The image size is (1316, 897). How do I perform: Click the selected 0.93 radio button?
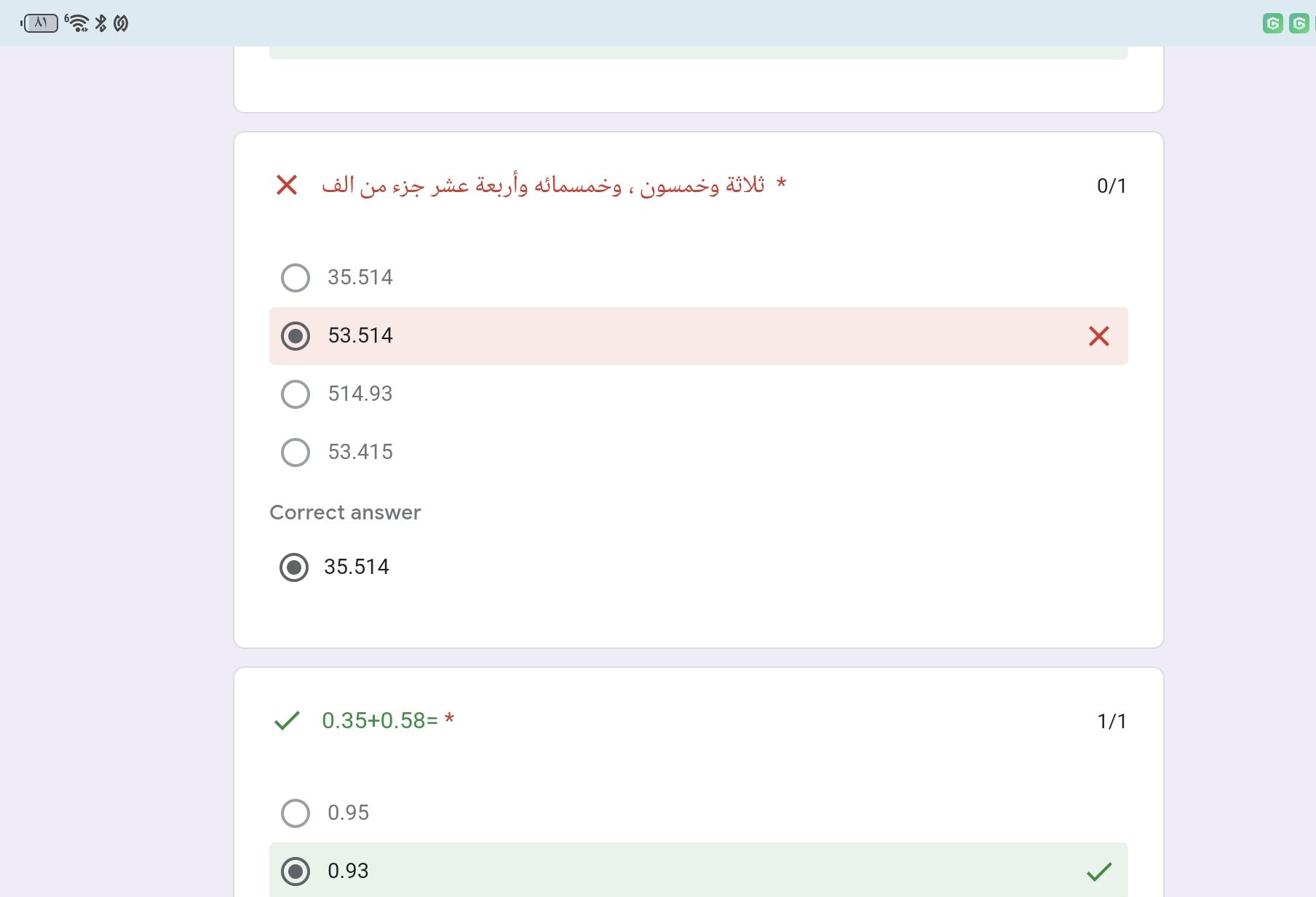click(x=296, y=872)
